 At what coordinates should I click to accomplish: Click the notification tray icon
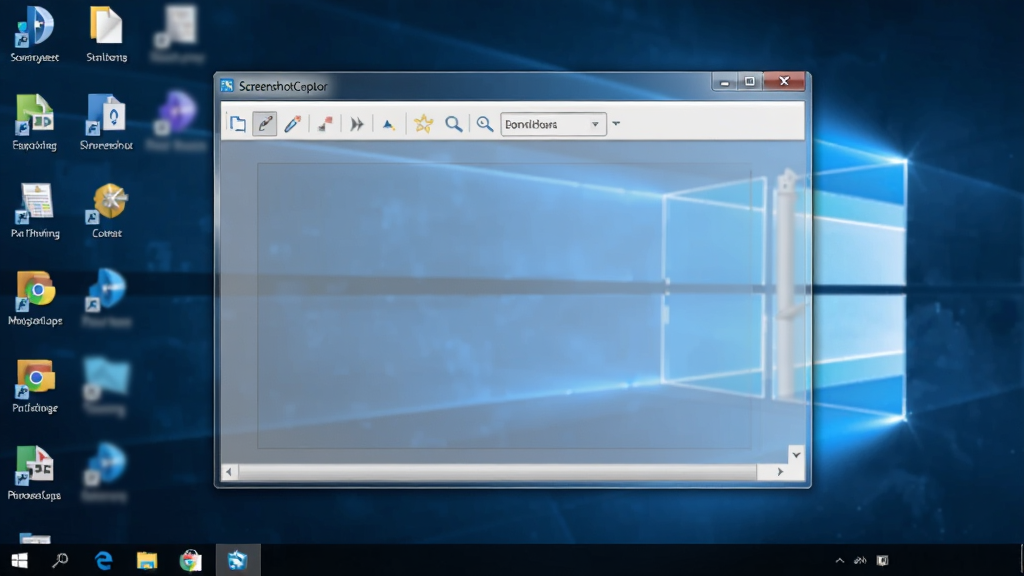pyautogui.click(x=882, y=560)
